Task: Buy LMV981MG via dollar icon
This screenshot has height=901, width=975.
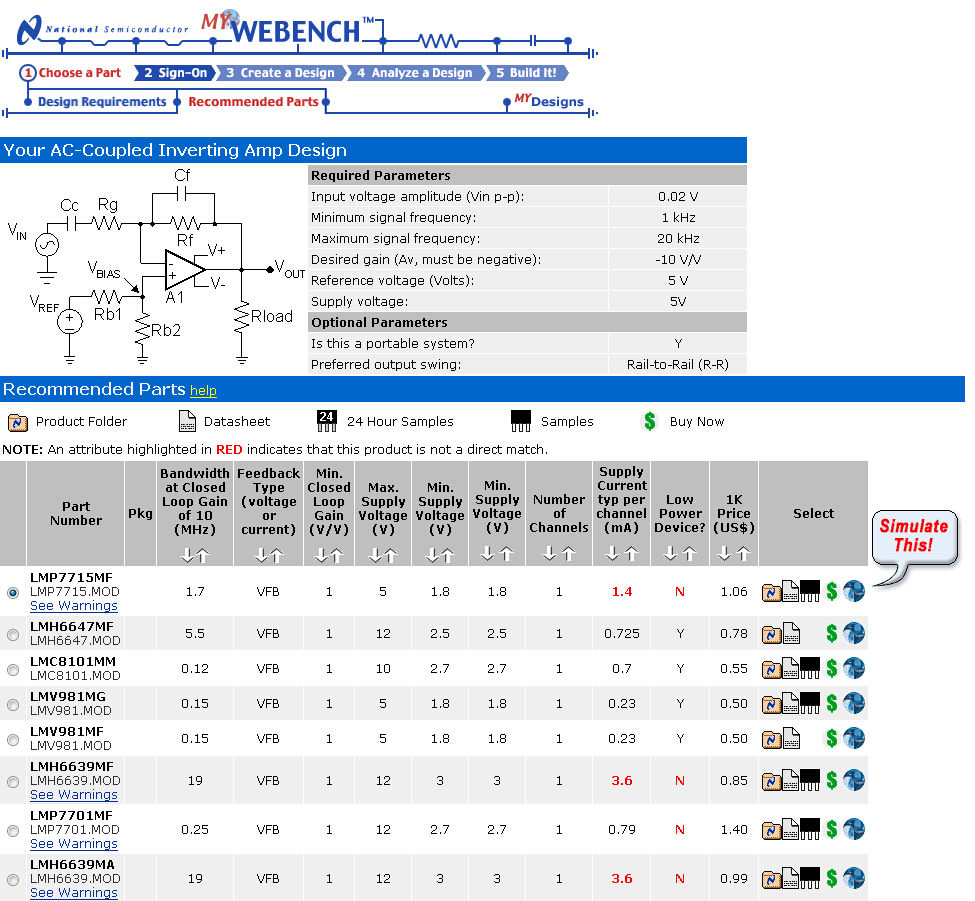Action: pos(832,703)
